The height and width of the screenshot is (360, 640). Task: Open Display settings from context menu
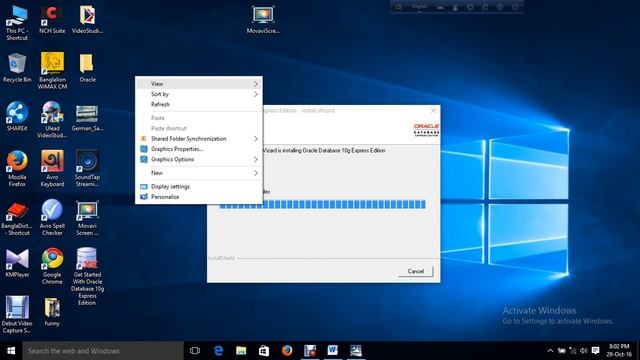coord(199,187)
